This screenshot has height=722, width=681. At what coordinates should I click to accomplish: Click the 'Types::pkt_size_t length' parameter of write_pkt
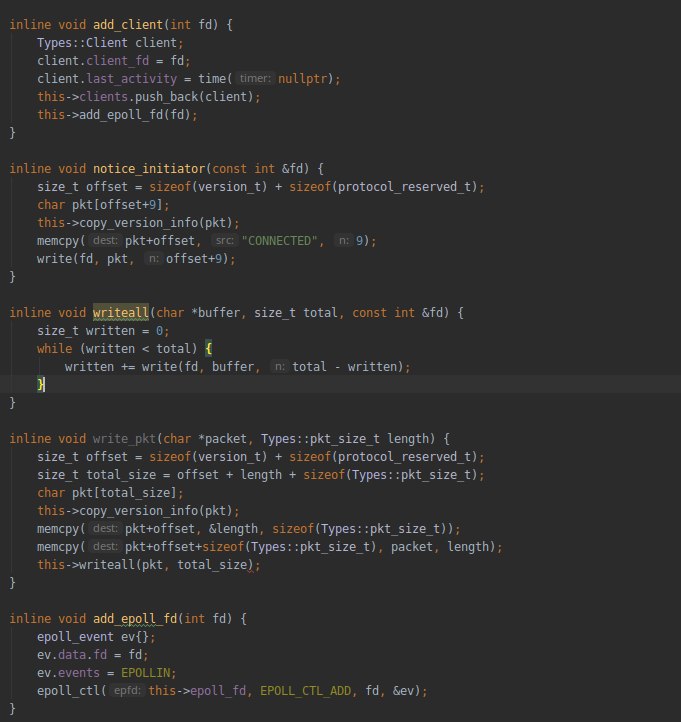tap(345, 438)
